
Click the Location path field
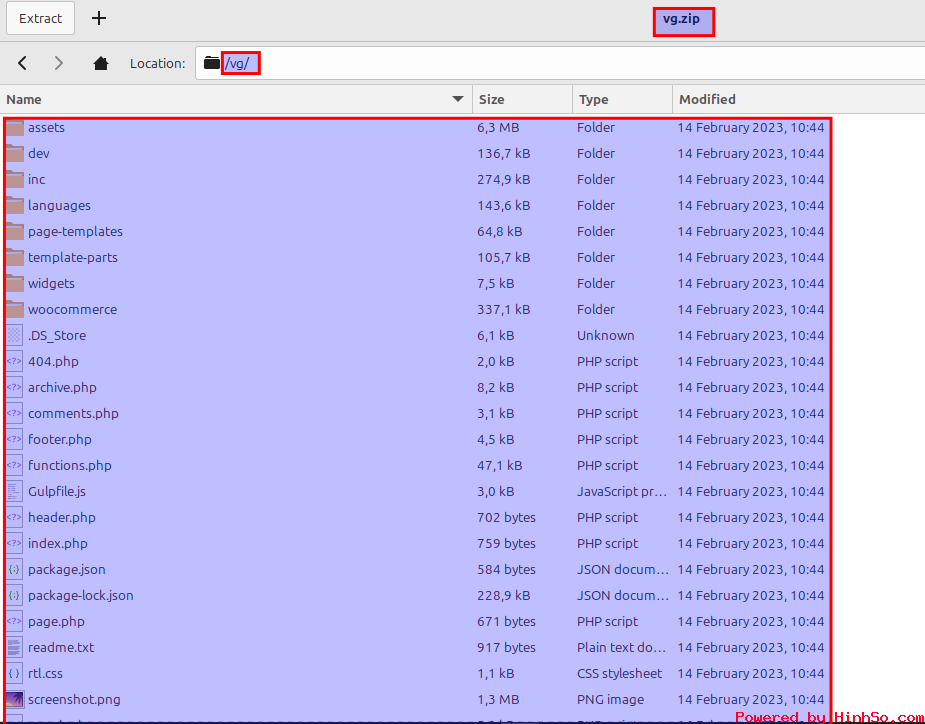(x=560, y=63)
